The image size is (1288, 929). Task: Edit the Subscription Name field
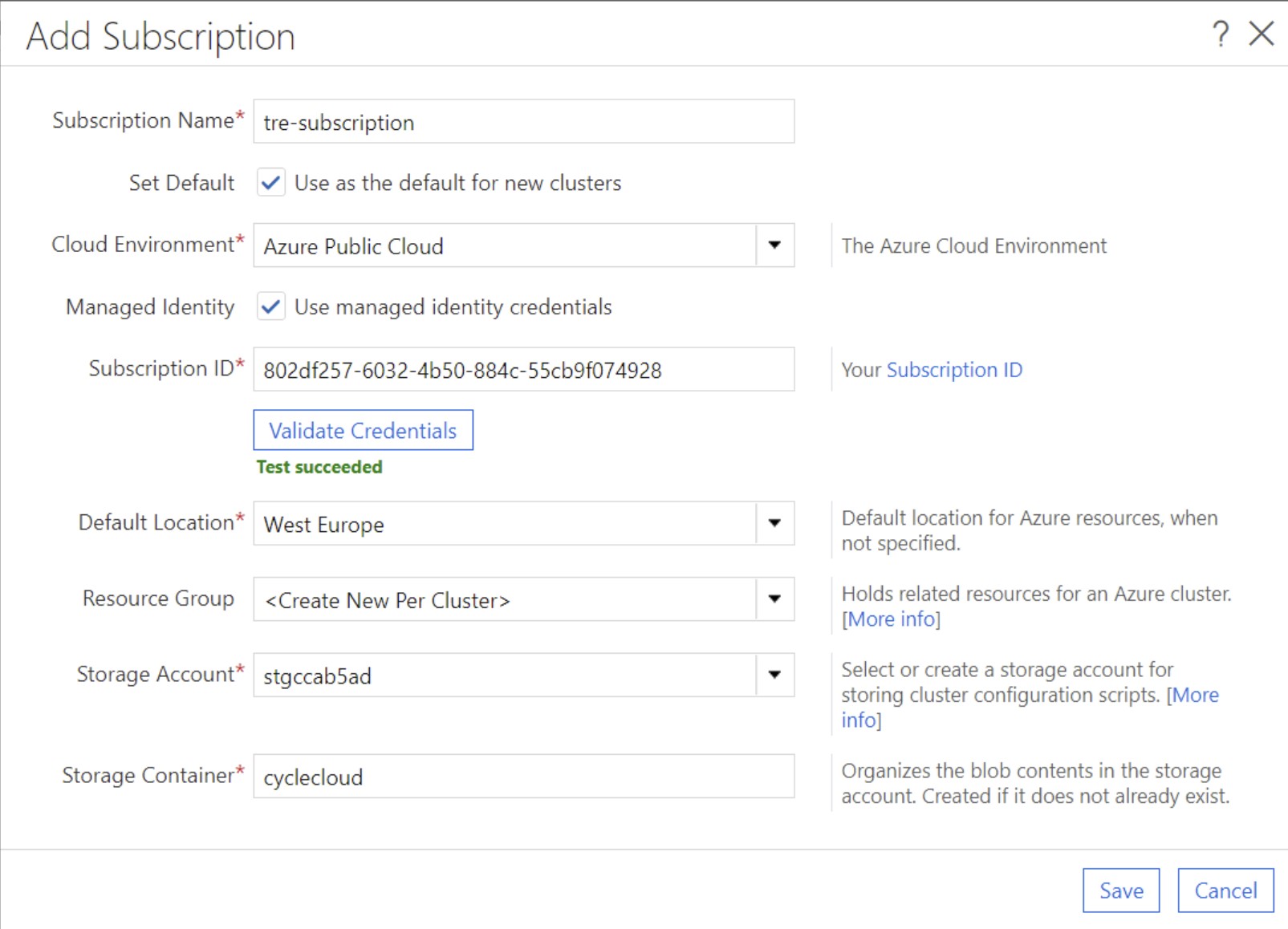click(x=522, y=122)
